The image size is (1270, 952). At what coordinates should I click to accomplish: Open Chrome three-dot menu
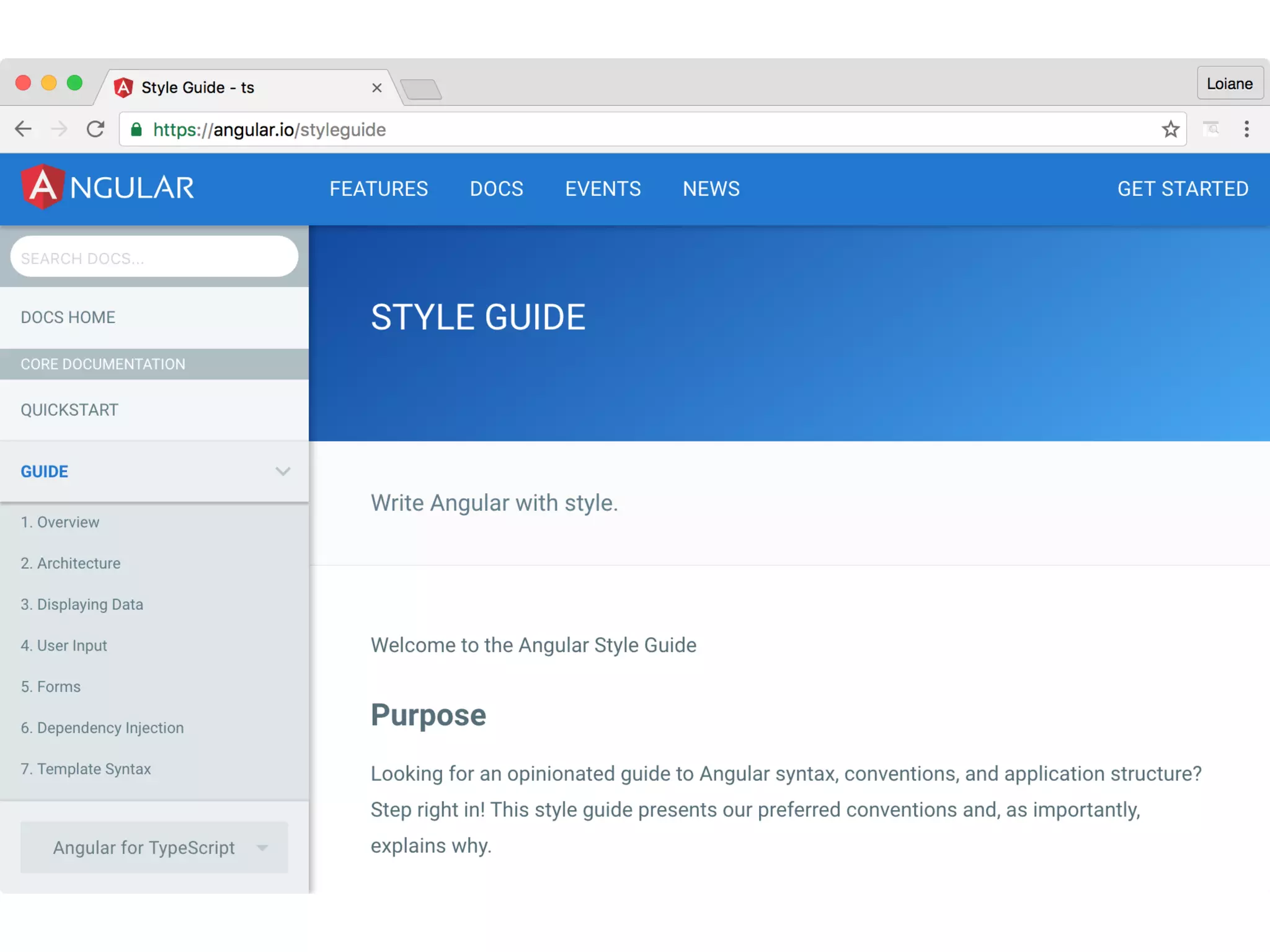[x=1246, y=129]
